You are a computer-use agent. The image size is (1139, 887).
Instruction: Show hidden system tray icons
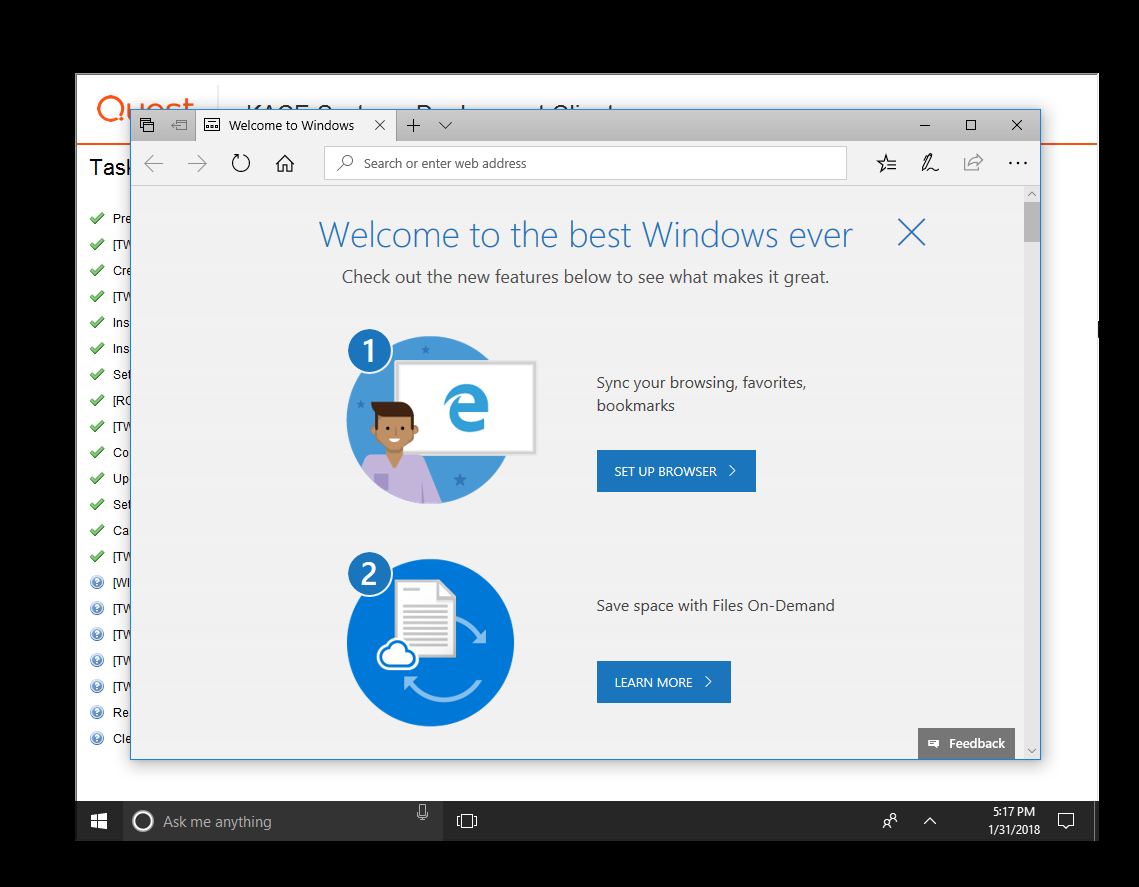930,821
